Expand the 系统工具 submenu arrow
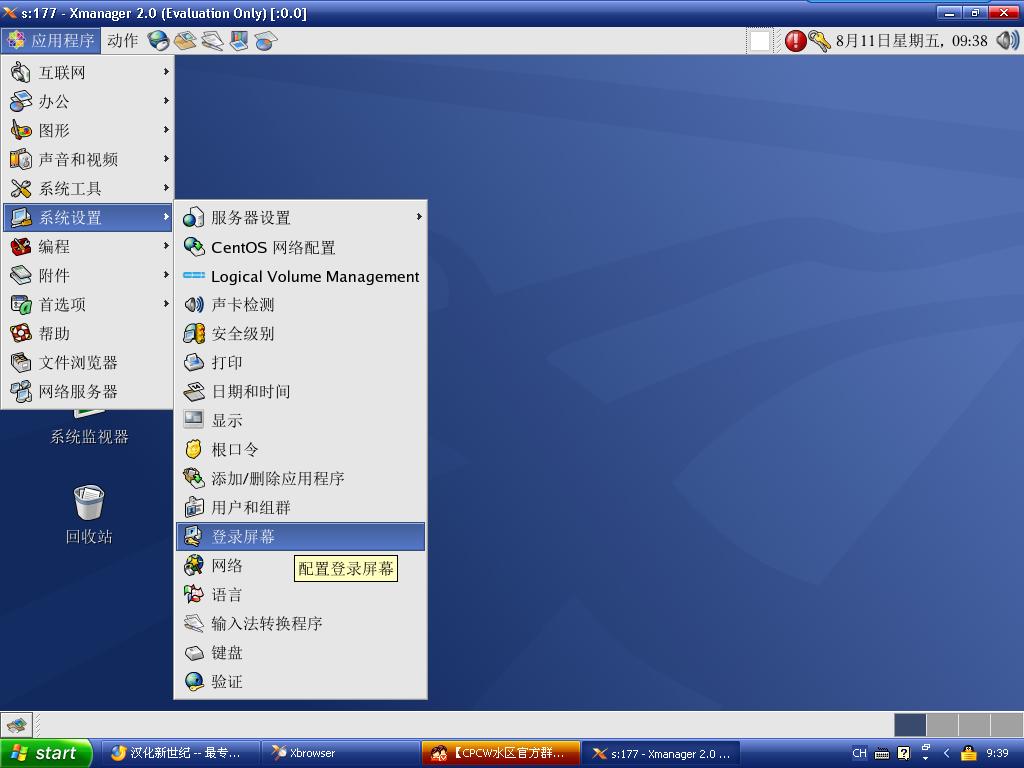Viewport: 1024px width, 768px height. (166, 188)
